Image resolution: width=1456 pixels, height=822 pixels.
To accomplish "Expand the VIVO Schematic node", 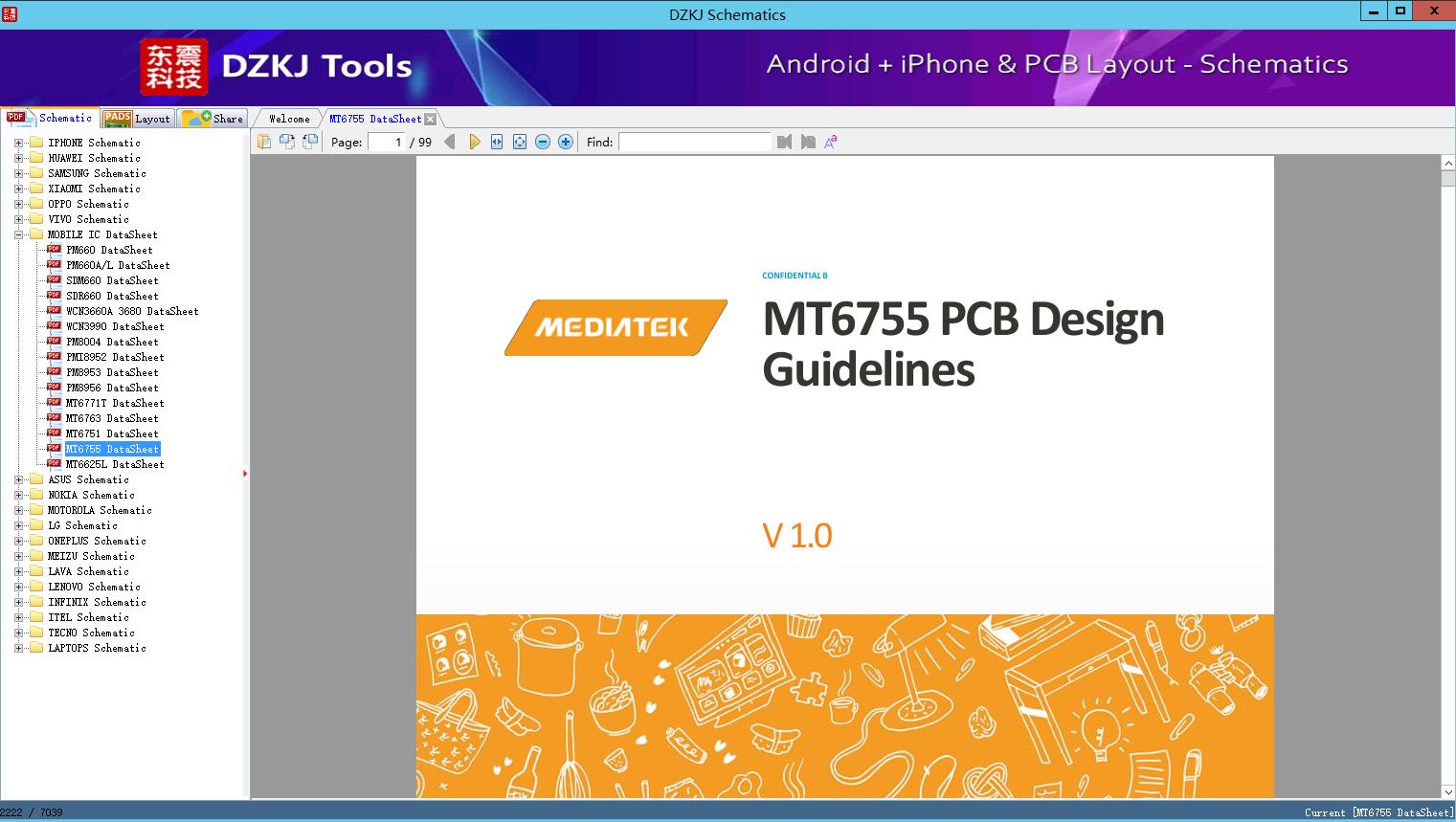I will (x=18, y=219).
